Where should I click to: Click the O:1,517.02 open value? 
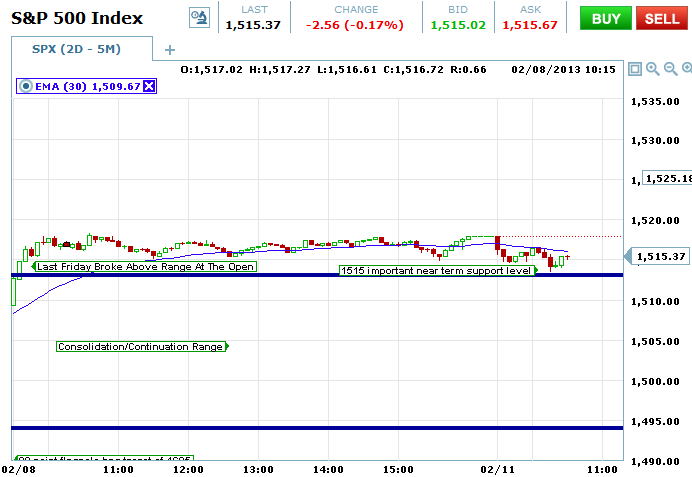[211, 70]
